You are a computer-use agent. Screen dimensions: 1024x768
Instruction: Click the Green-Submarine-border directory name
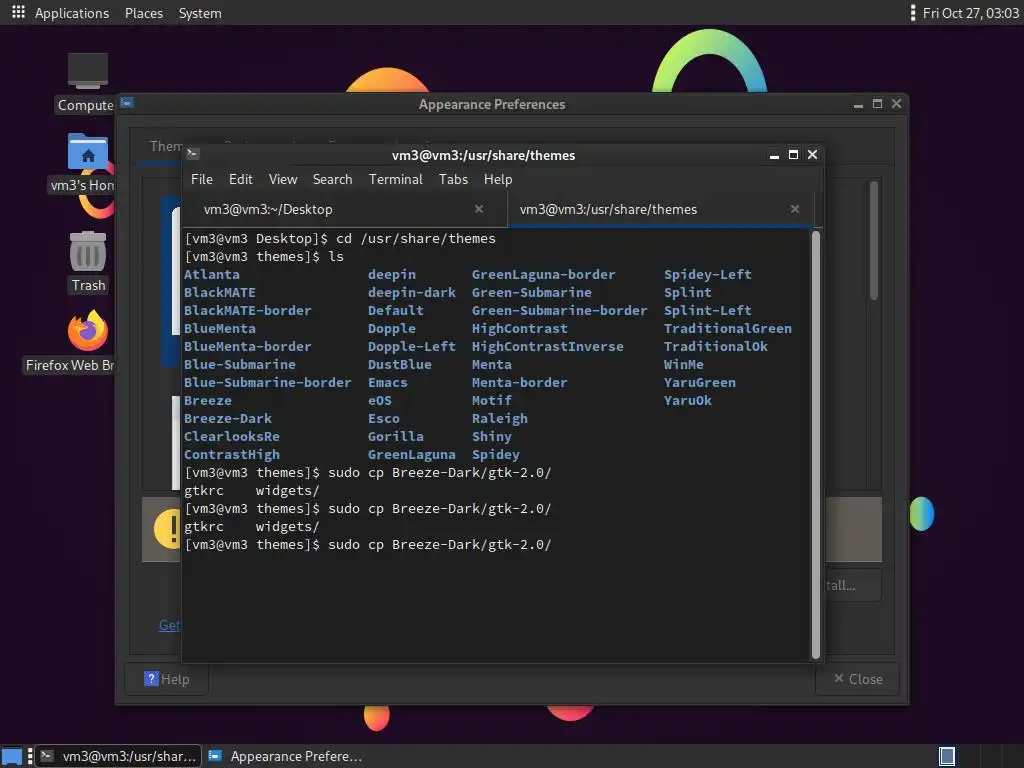(x=559, y=310)
